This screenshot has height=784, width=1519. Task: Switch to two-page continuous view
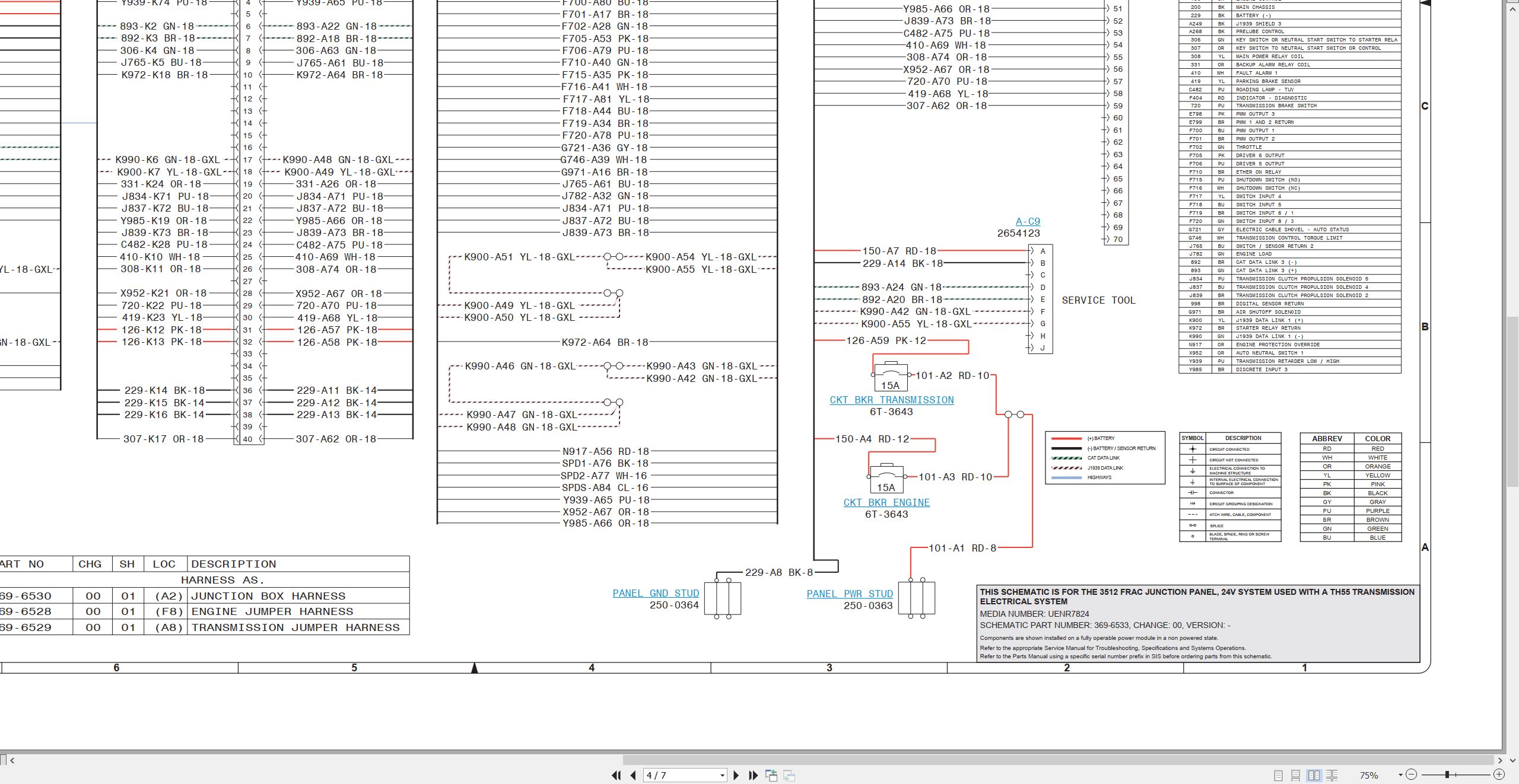tap(1332, 775)
